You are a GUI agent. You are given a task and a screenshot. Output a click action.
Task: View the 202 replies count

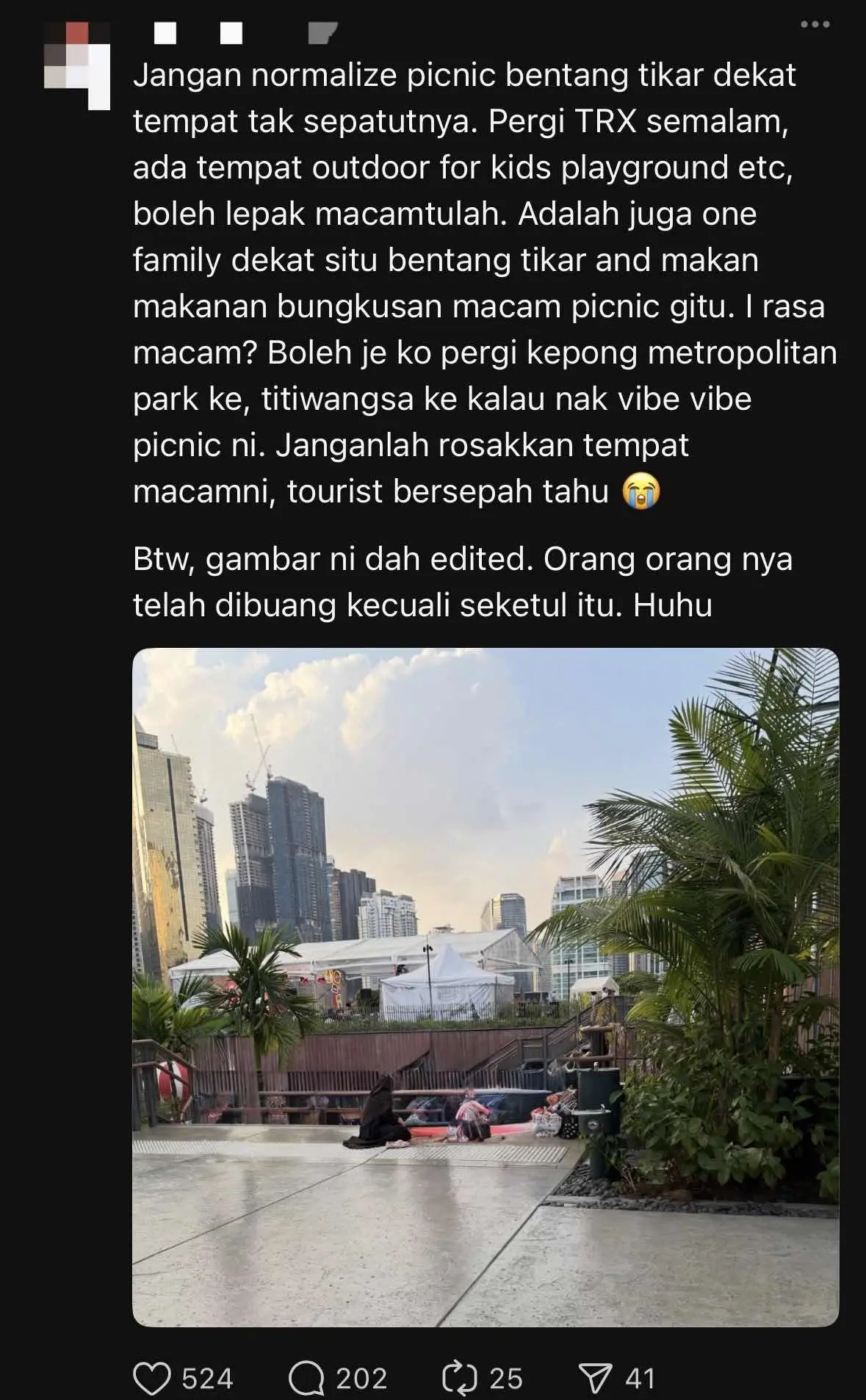pos(361,1379)
